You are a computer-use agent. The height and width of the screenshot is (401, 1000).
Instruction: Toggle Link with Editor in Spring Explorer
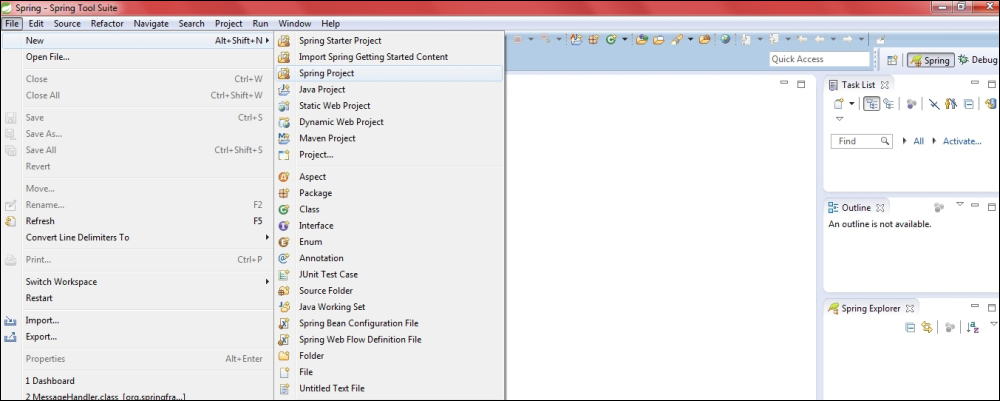[x=927, y=328]
